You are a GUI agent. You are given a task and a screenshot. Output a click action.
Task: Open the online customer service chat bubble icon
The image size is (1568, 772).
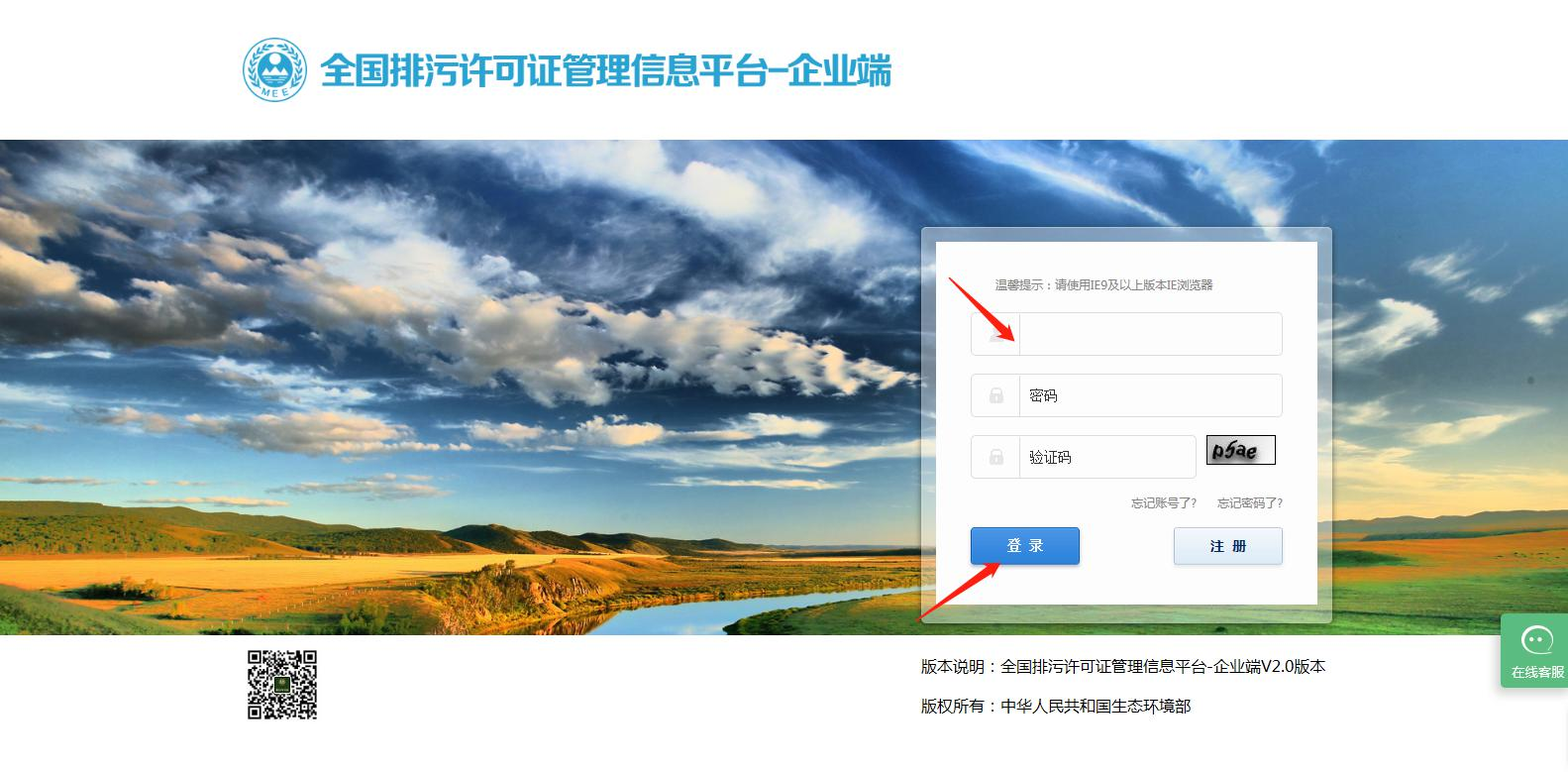click(x=1537, y=641)
